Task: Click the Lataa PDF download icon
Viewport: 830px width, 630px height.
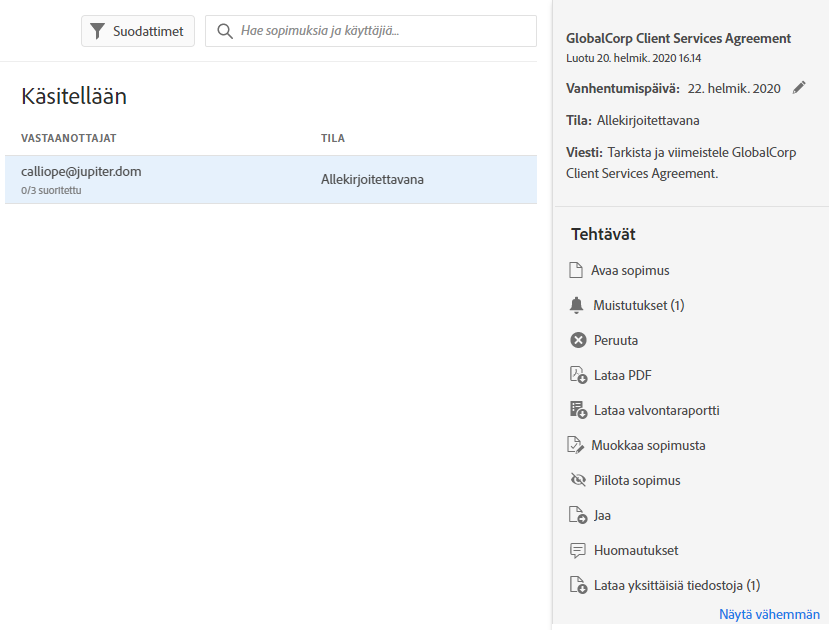Action: click(x=577, y=375)
